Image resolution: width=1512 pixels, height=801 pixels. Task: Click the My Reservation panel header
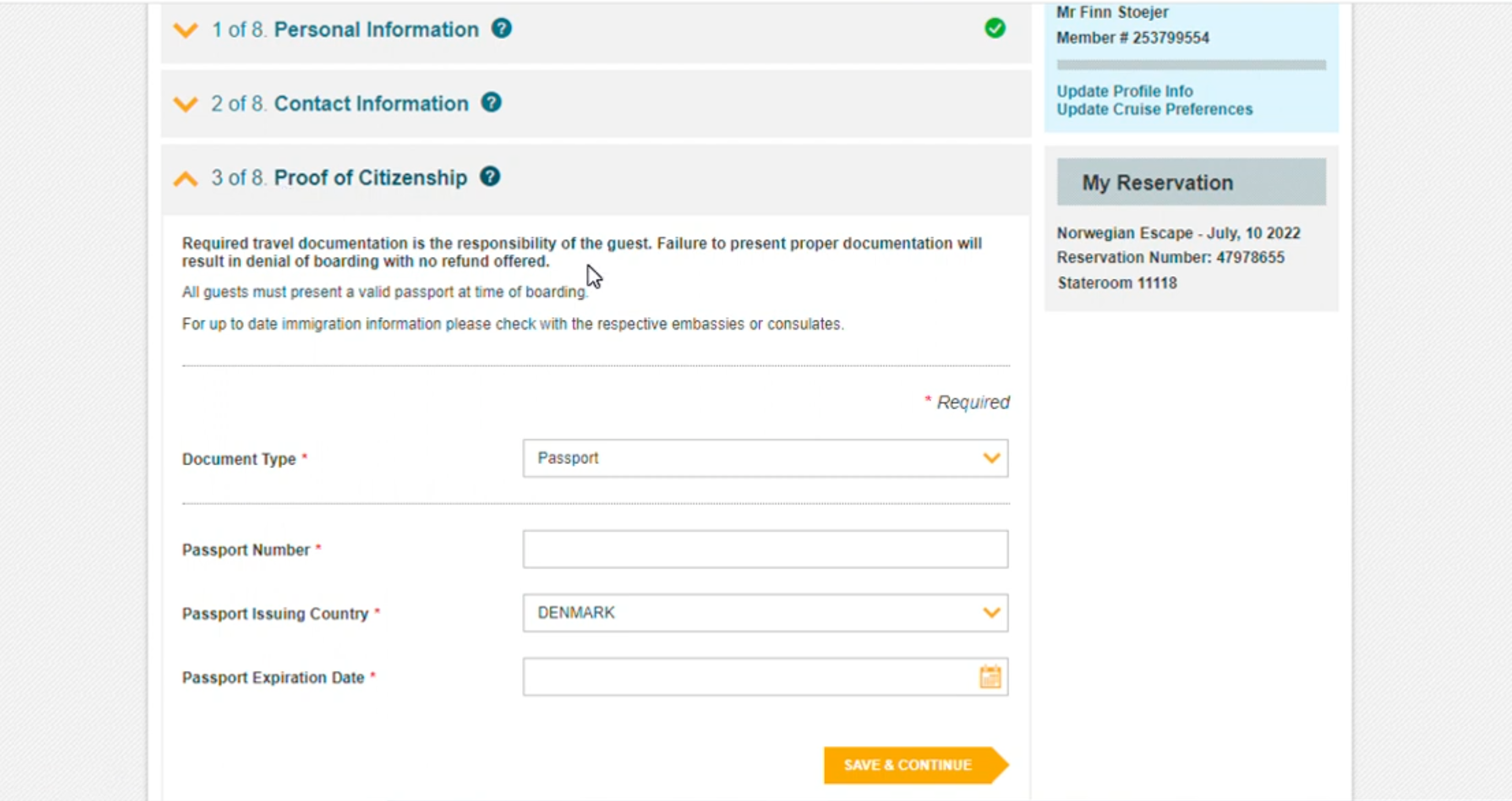[x=1191, y=182]
